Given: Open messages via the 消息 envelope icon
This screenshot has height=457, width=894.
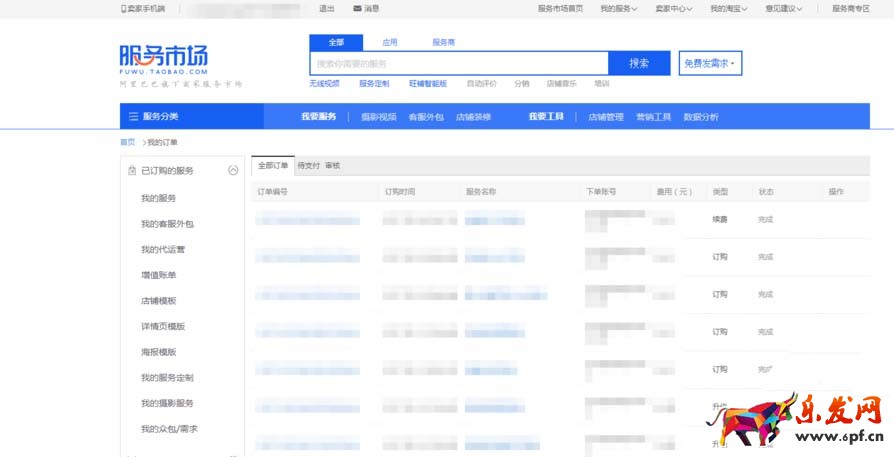Looking at the screenshot, I should coord(357,8).
